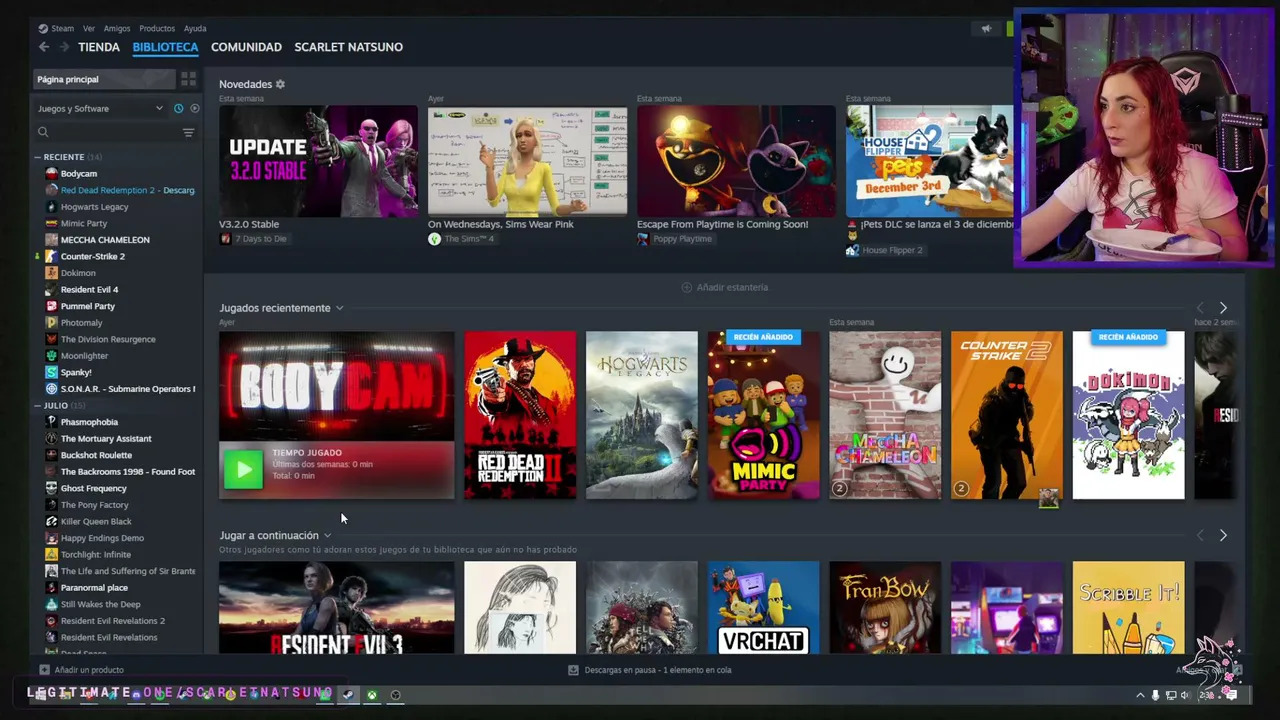The height and width of the screenshot is (720, 1280).
Task: Select Hogwarts Legacy in the sidebar list
Action: [x=94, y=207]
